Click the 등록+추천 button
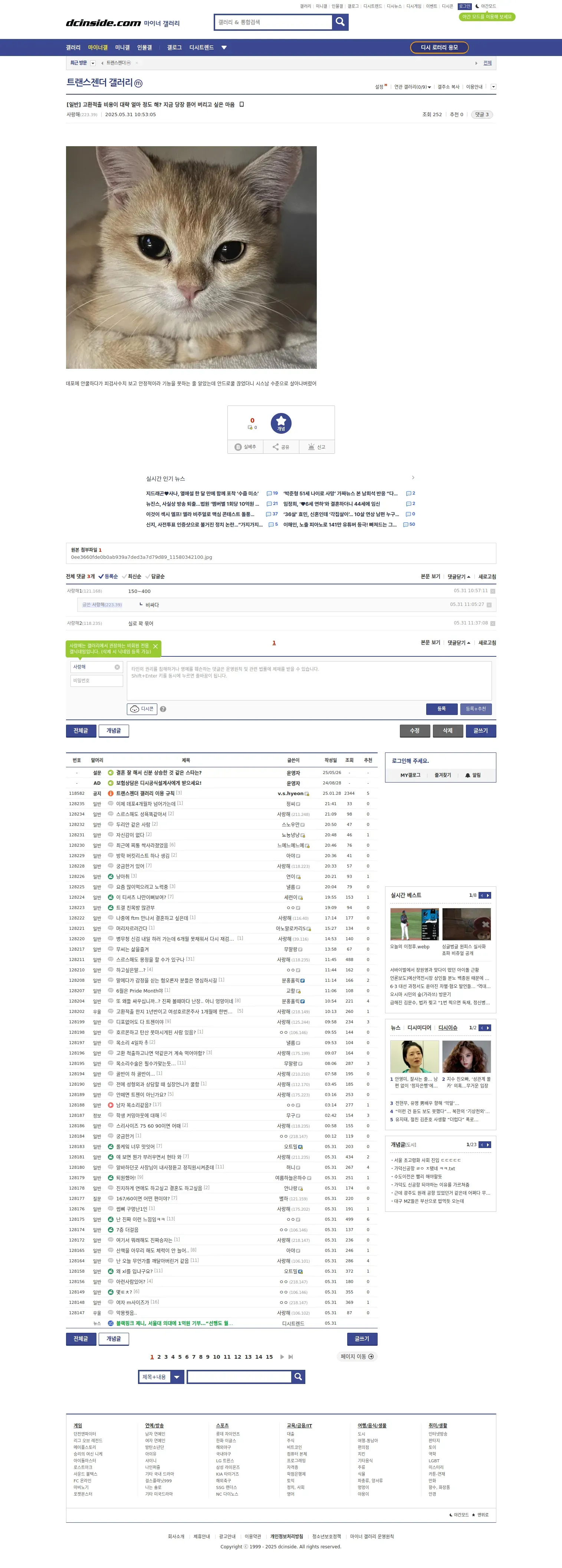 tap(476, 709)
